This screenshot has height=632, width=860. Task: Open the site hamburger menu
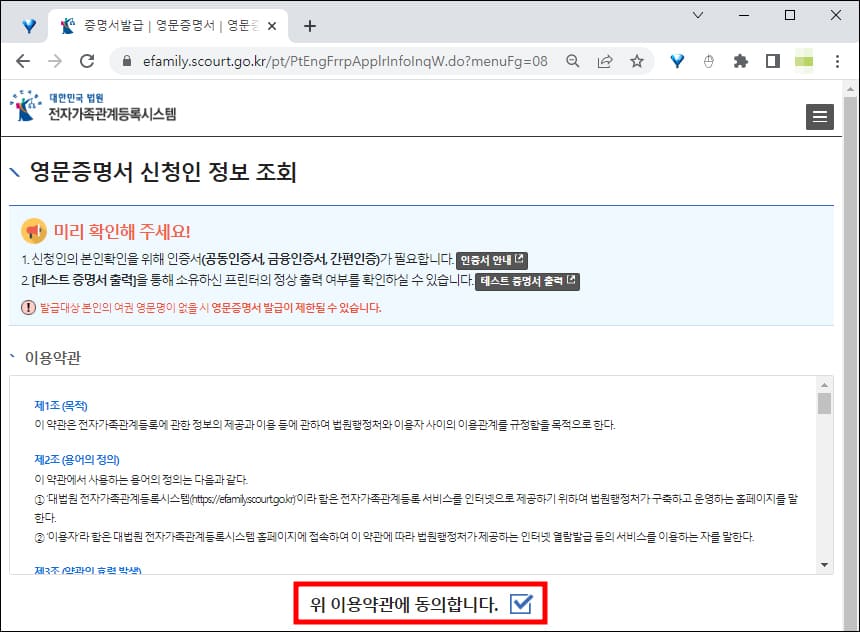[x=820, y=117]
